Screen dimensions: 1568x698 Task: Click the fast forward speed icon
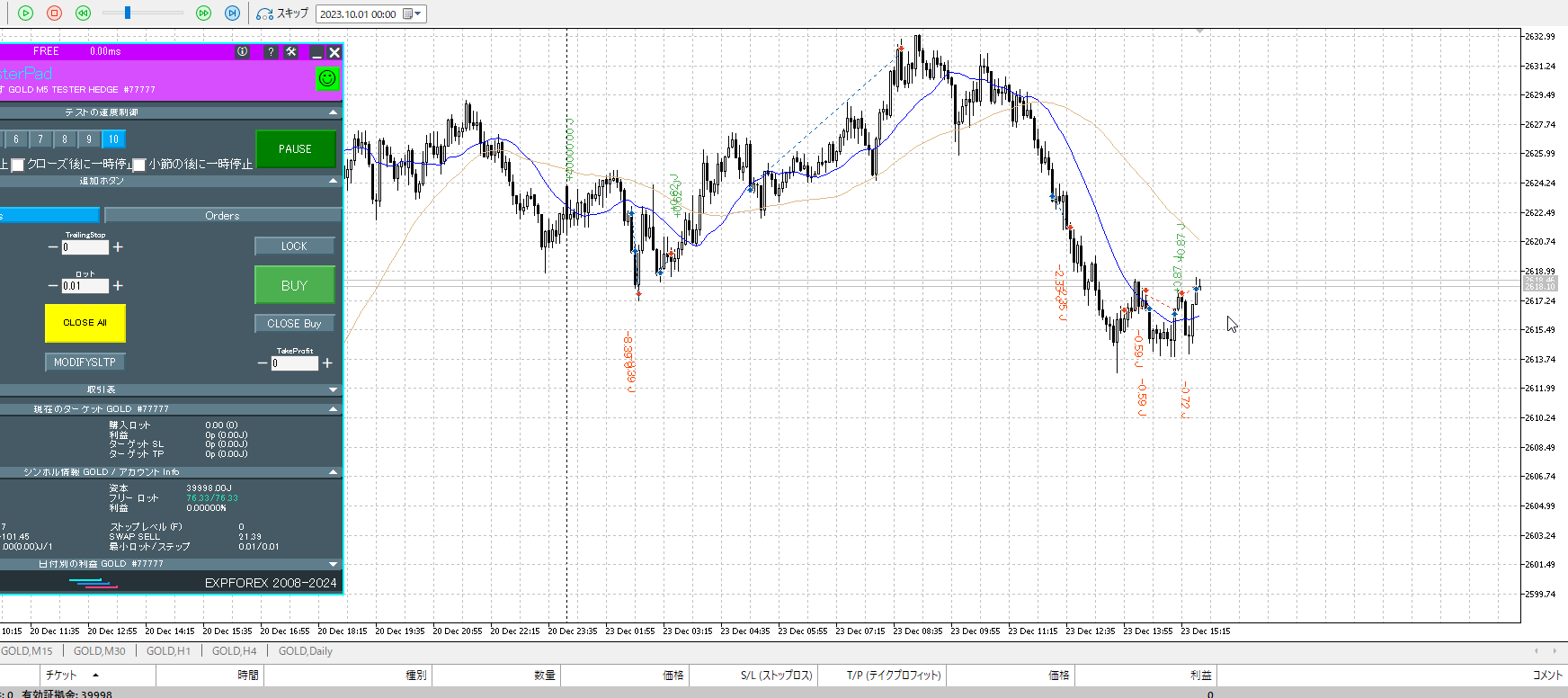point(203,13)
